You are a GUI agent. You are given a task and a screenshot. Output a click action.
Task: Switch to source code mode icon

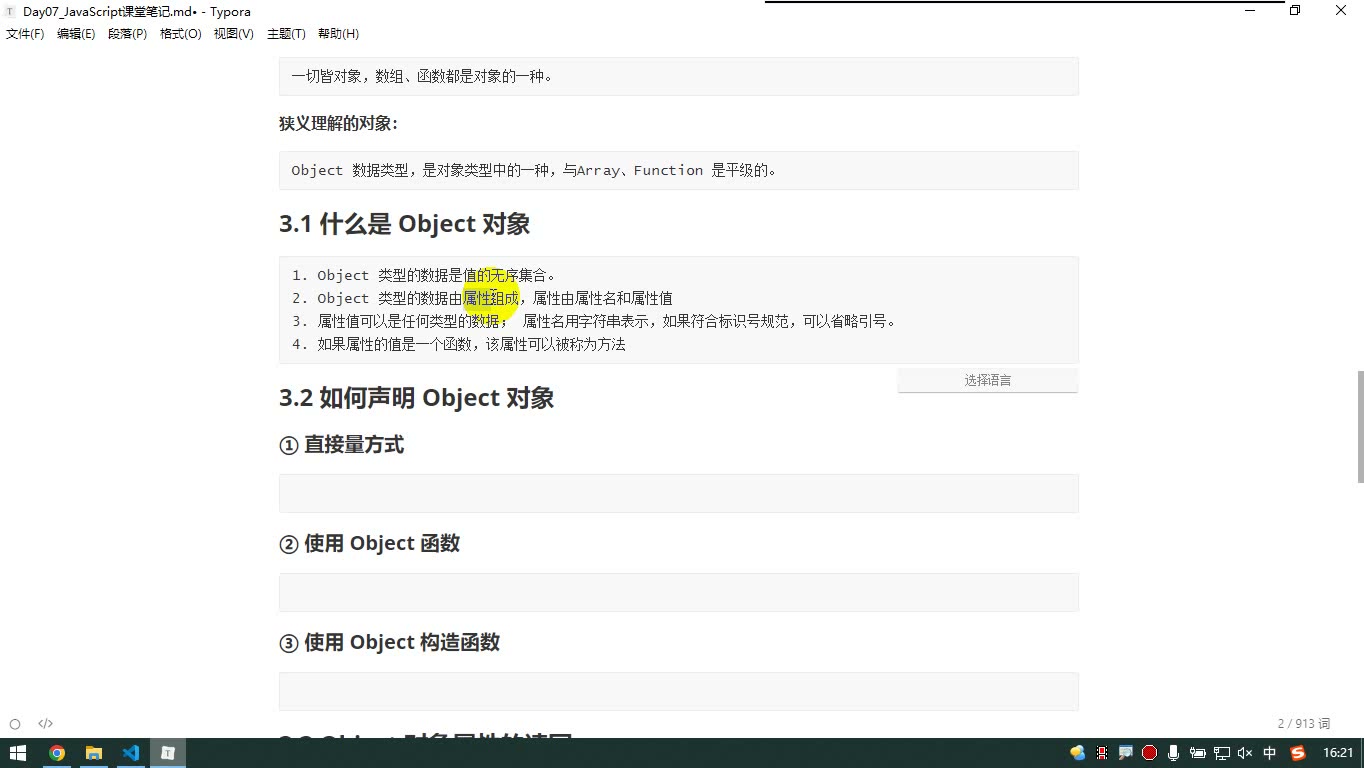(45, 724)
